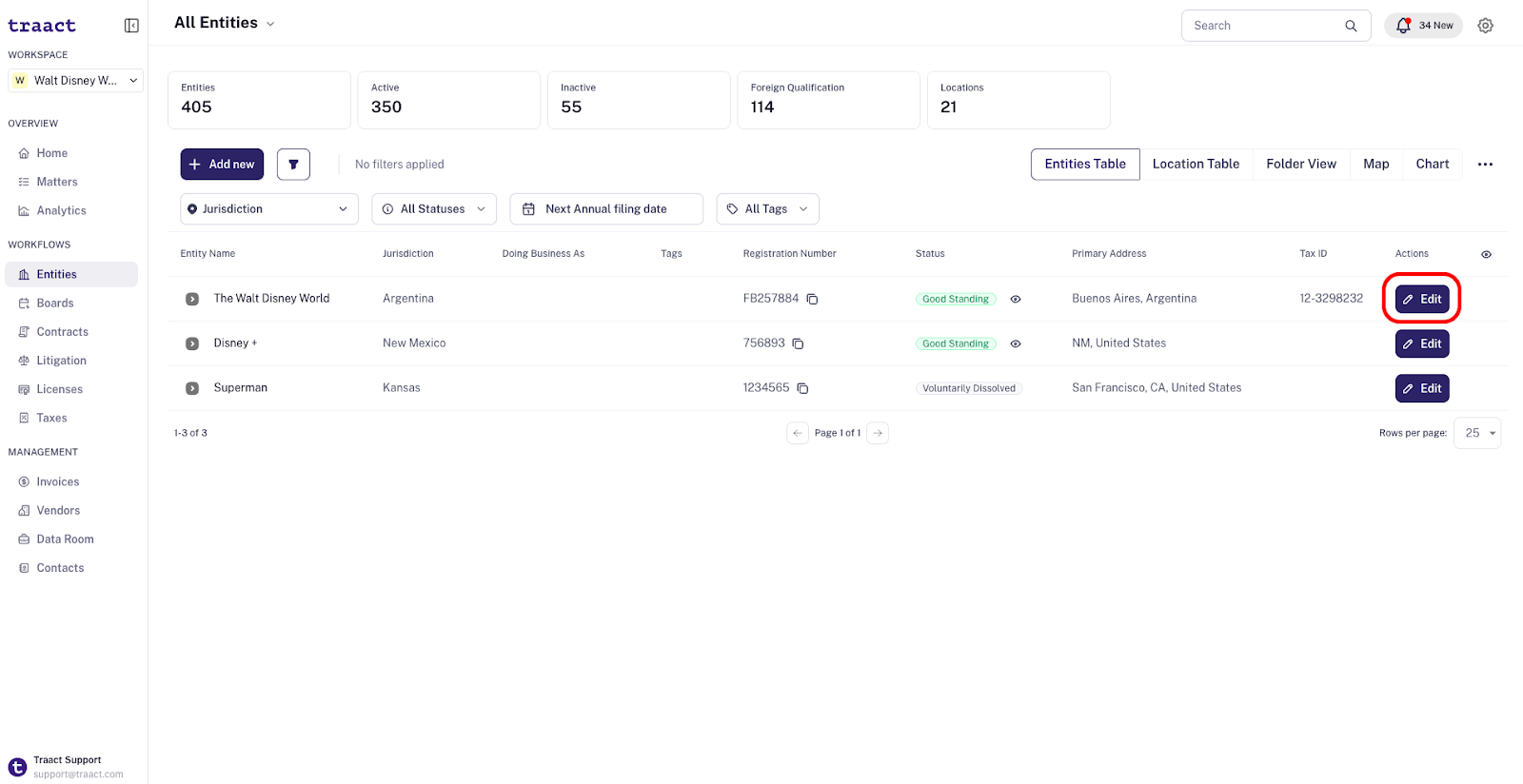Select Entities in sidebar
Screen dimensions: 1523x784
[71, 274]
